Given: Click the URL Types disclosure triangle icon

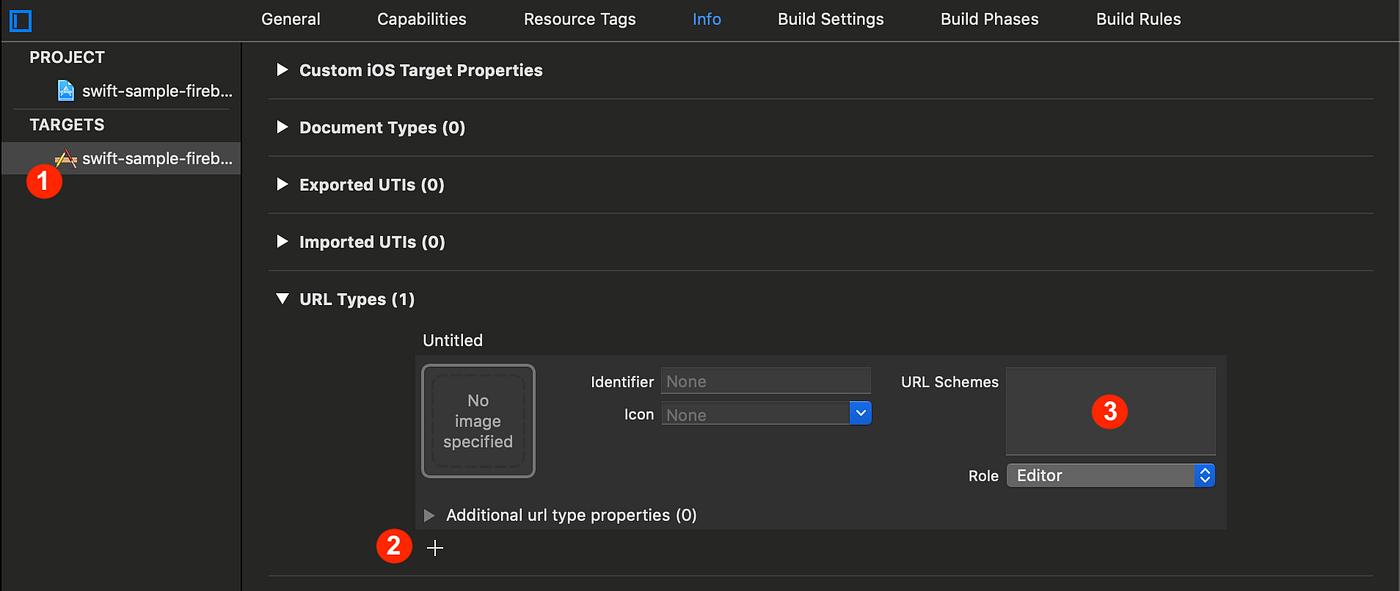Looking at the screenshot, I should tap(282, 298).
